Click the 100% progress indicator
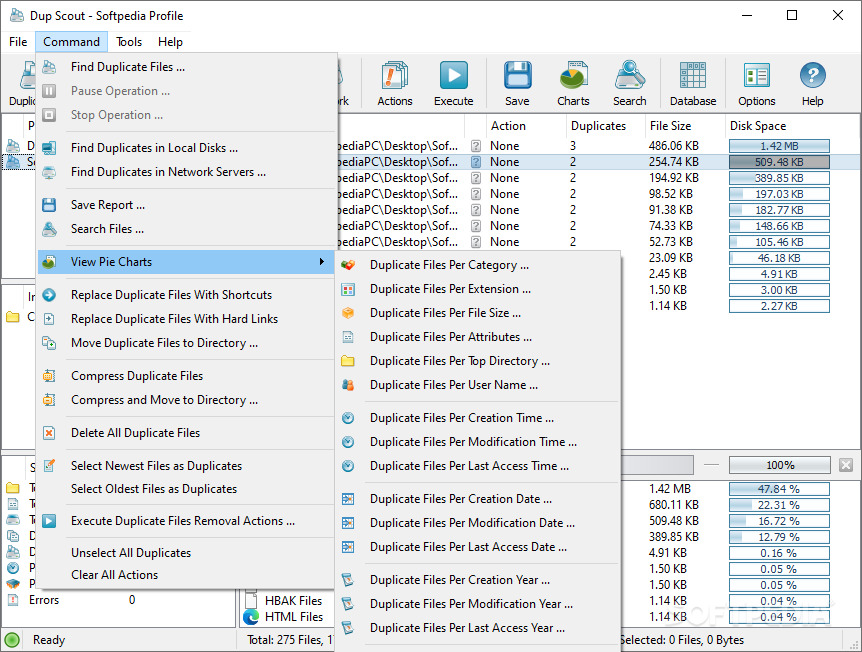The image size is (862, 652). [x=779, y=465]
